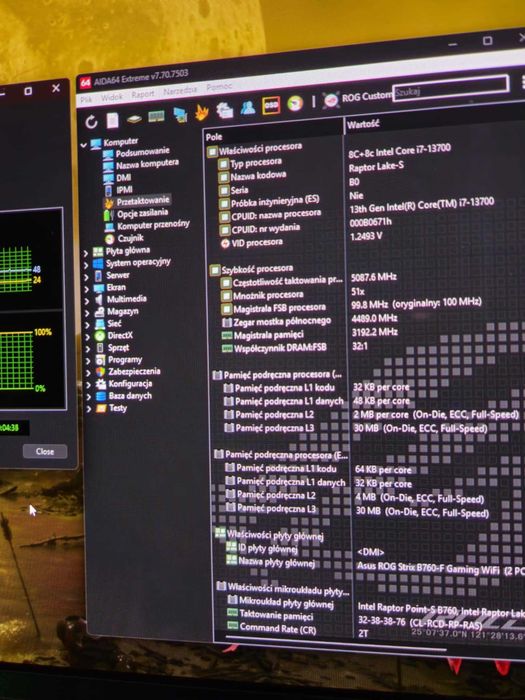This screenshot has width=525, height=700.
Task: Click the users toolbar icon
Action: [248, 107]
